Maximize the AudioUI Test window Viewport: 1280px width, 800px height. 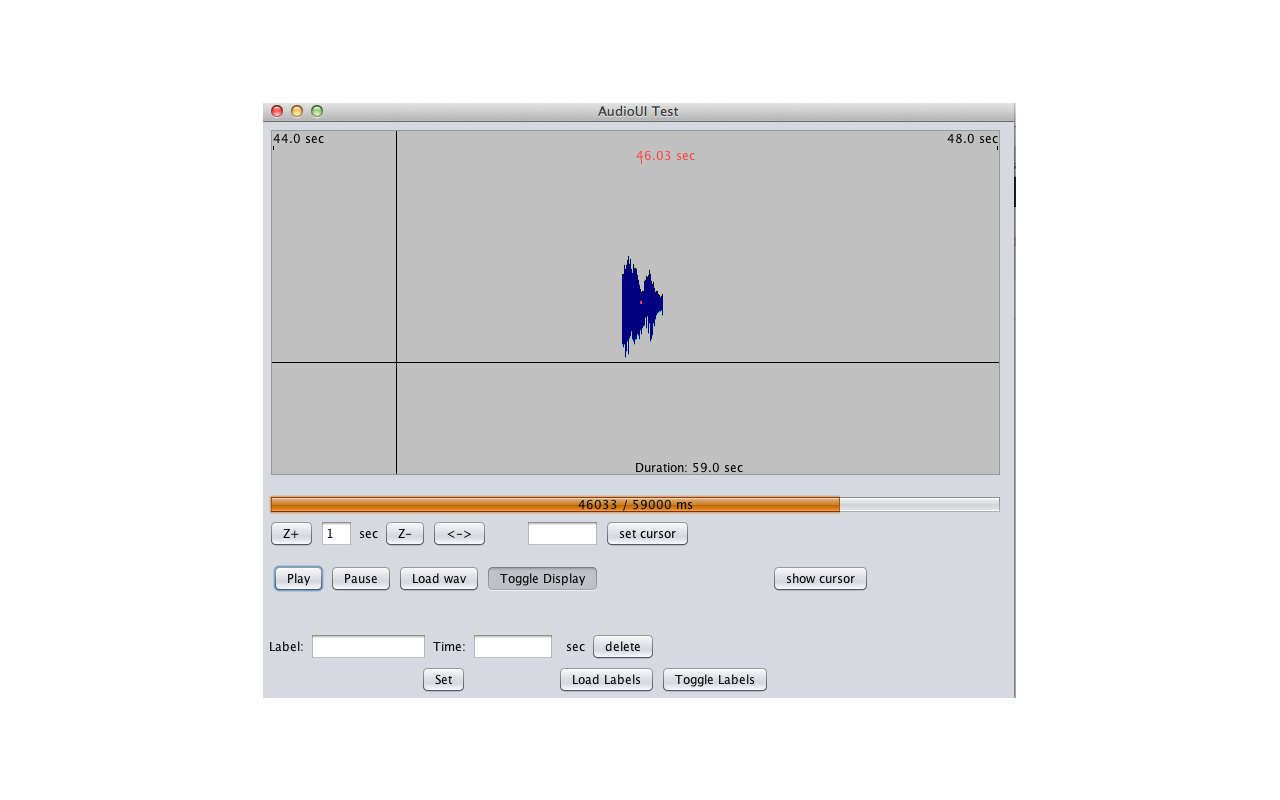[x=317, y=111]
